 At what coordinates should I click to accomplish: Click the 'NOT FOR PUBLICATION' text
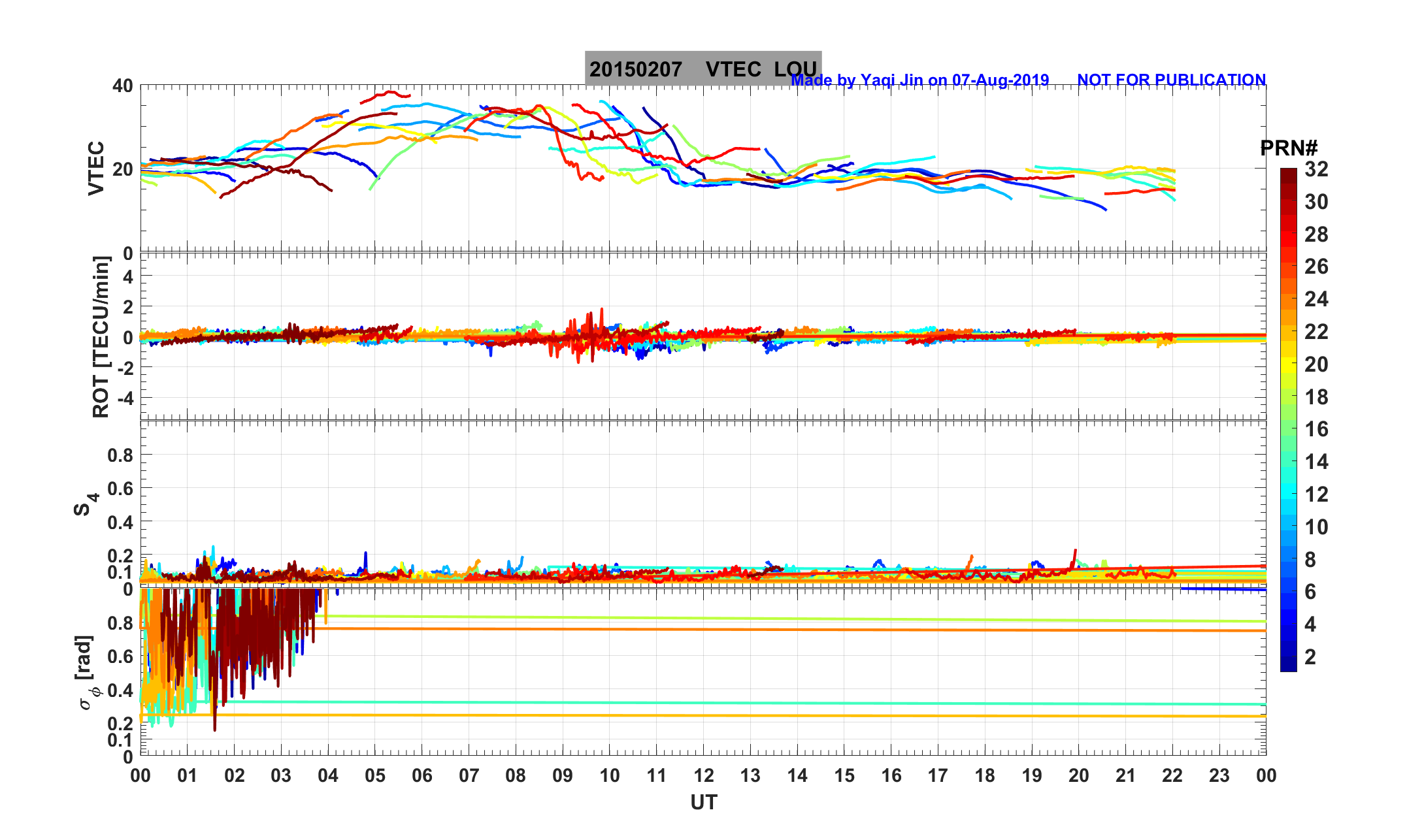1171,80
